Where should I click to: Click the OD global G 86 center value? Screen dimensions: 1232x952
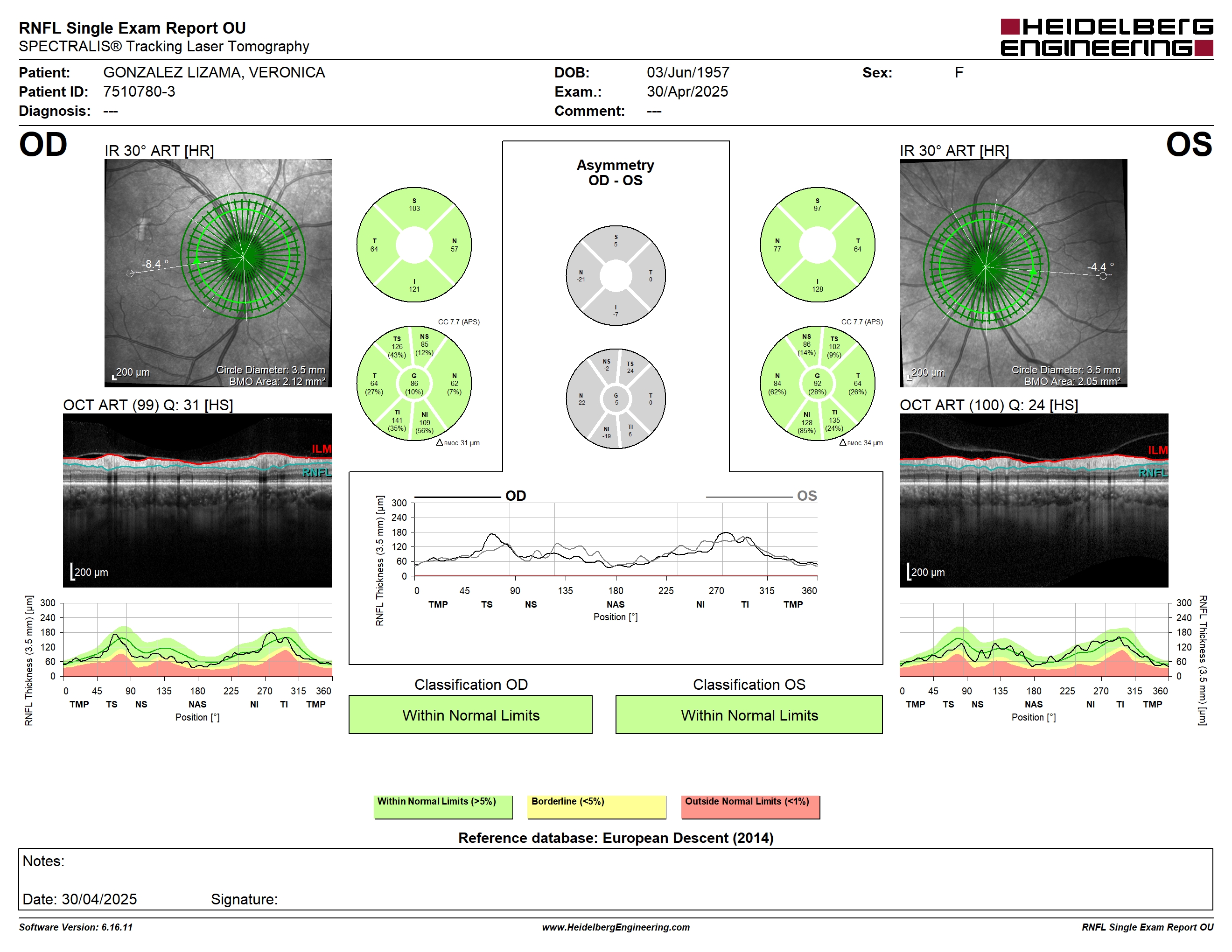point(414,384)
